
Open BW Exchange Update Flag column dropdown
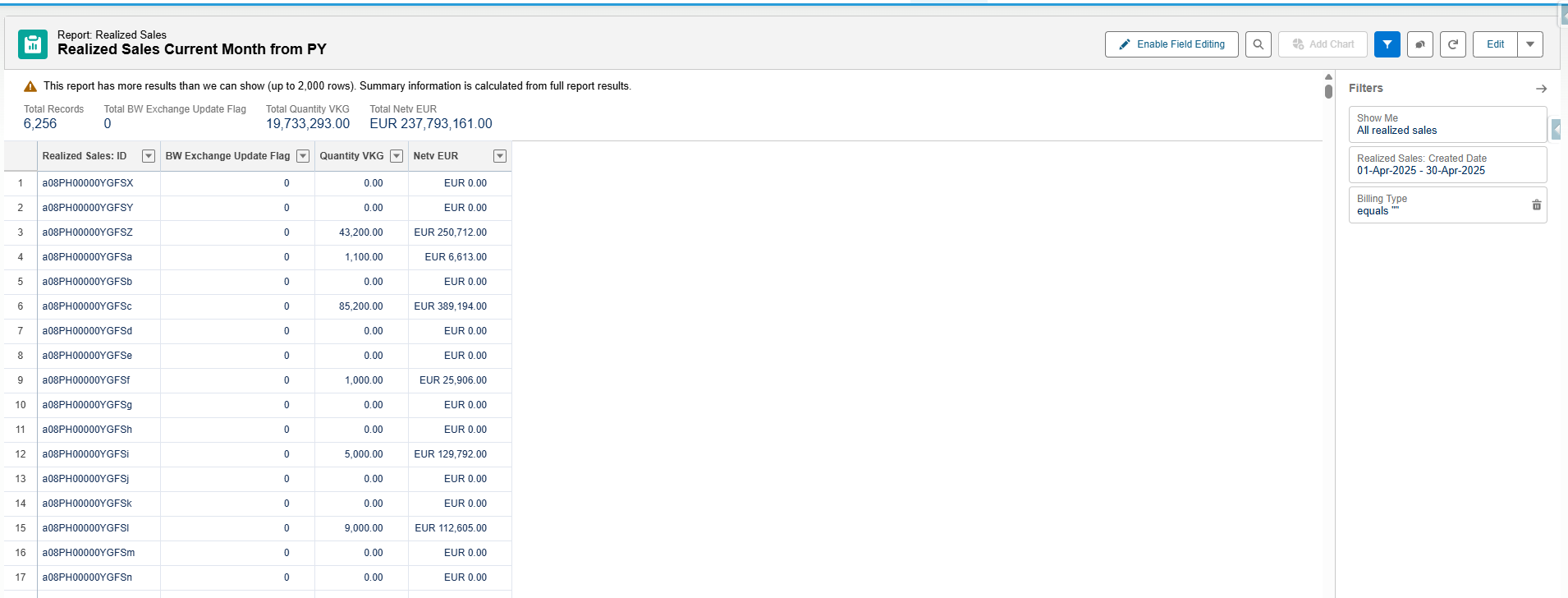(x=303, y=156)
